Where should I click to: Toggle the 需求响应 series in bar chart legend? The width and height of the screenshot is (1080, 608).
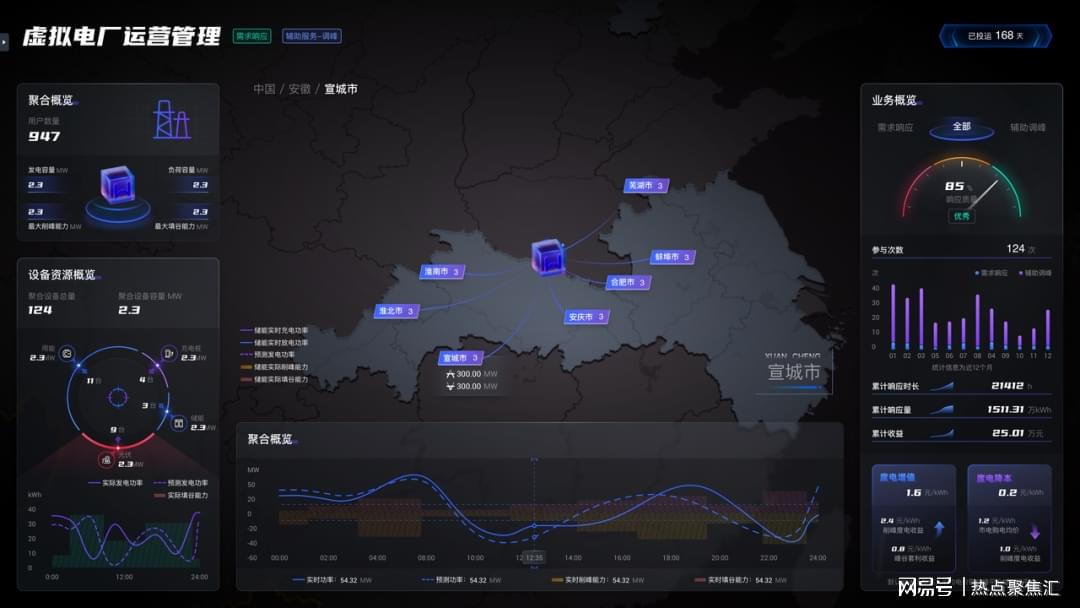click(x=992, y=272)
